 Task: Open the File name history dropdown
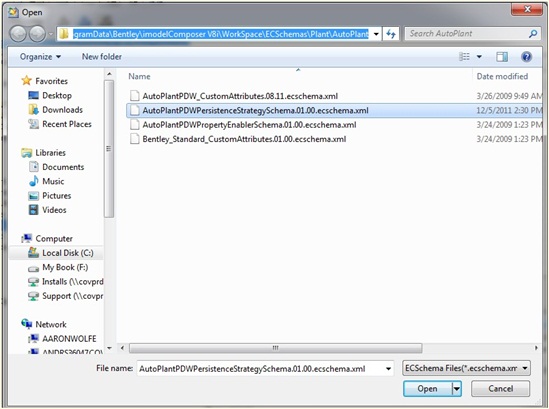[388, 369]
